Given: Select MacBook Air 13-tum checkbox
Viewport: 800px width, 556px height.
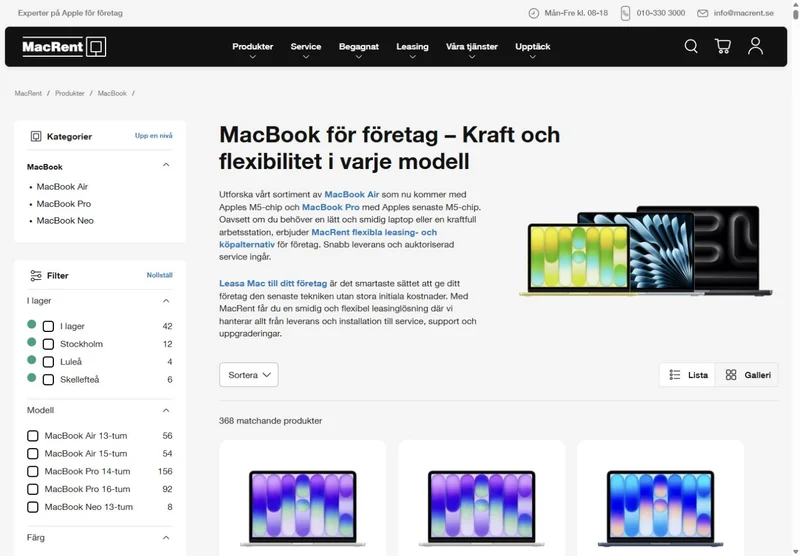Looking at the screenshot, I should pyautogui.click(x=33, y=436).
